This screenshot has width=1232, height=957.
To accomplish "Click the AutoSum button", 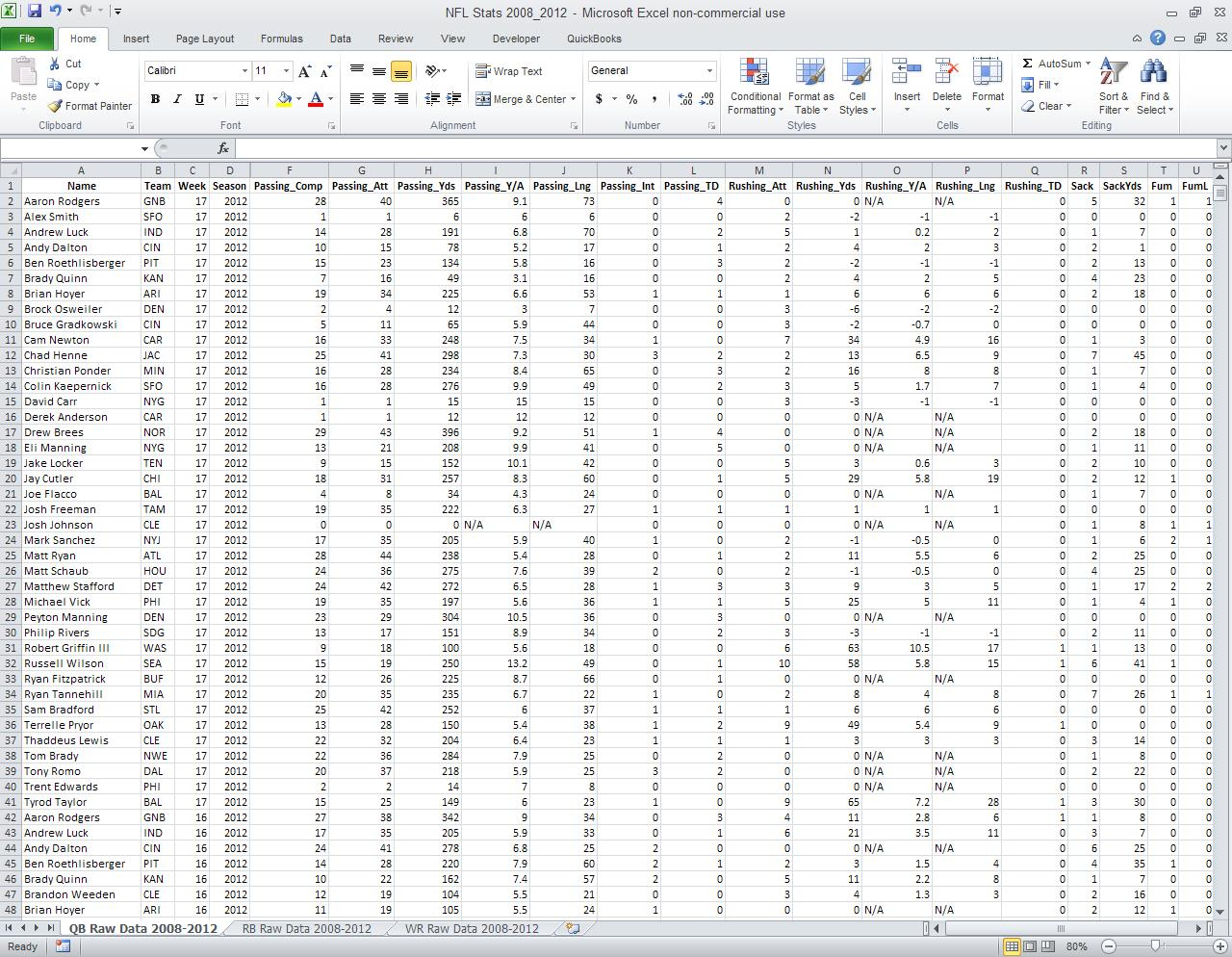I will (x=1051, y=64).
